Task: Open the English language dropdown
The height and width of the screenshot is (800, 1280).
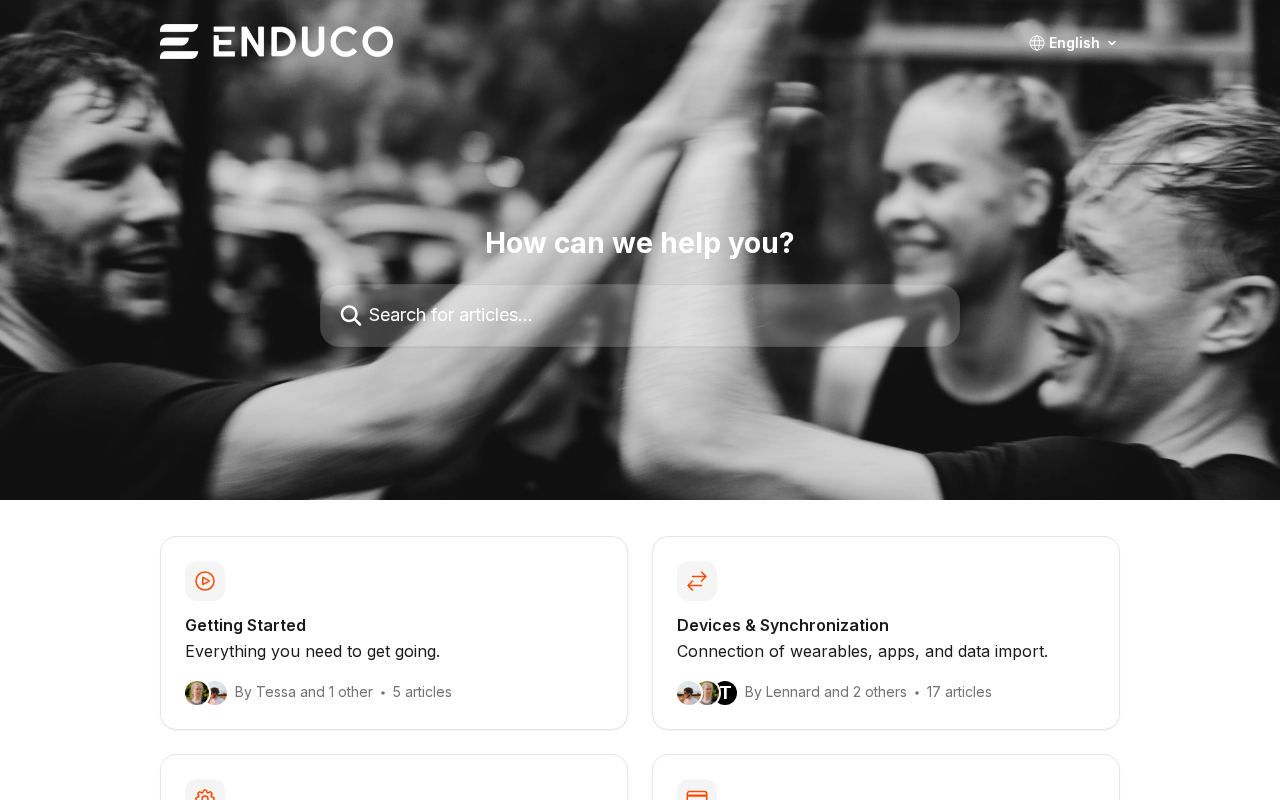Action: pos(1073,43)
